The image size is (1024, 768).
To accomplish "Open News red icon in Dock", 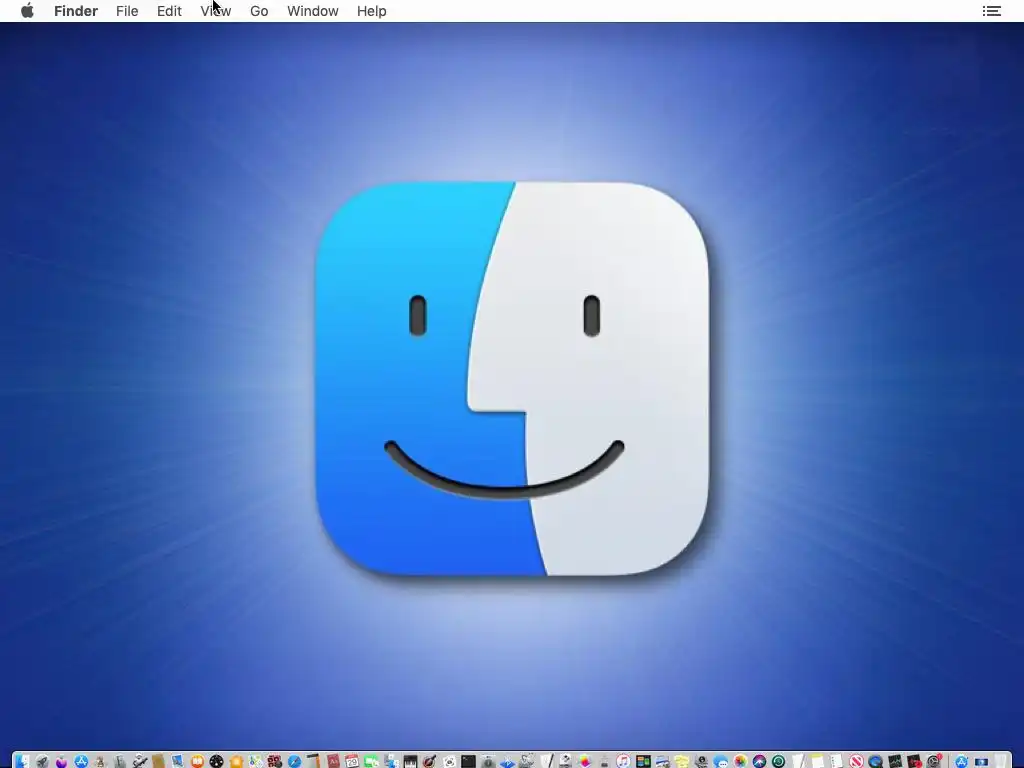I will (x=856, y=761).
